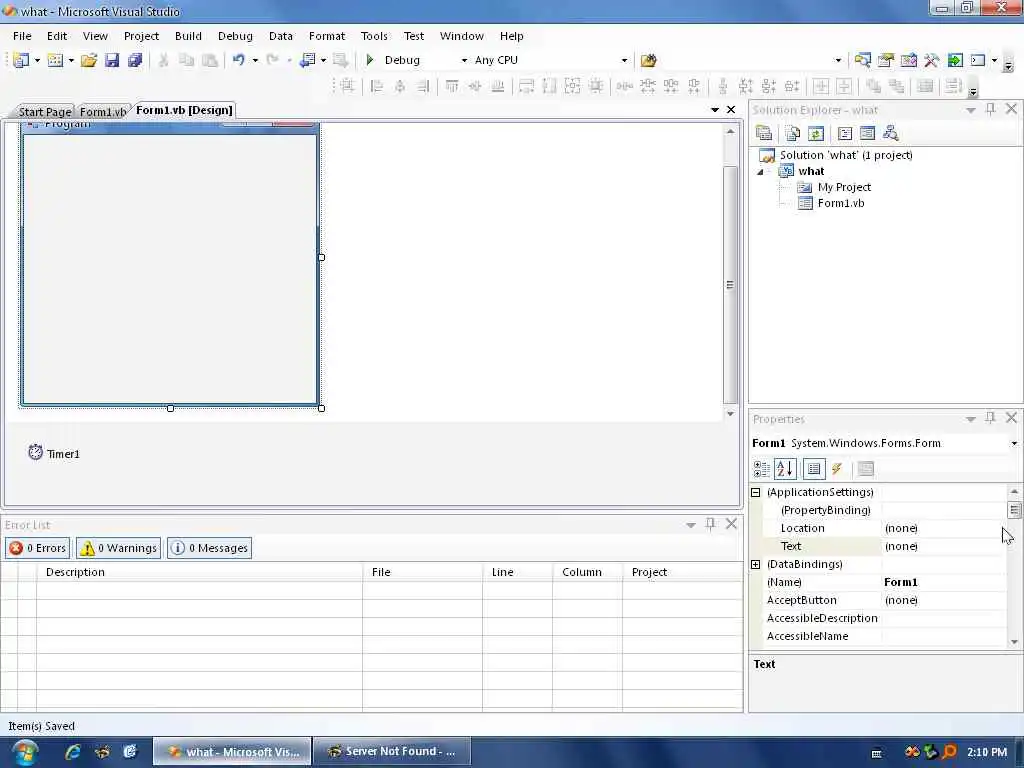1024x768 pixels.
Task: Open the Any CPU platform dropdown
Action: (624, 60)
